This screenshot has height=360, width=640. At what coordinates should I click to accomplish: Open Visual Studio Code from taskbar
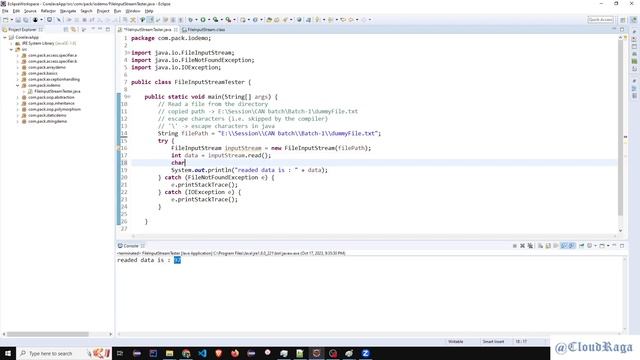pos(202,353)
